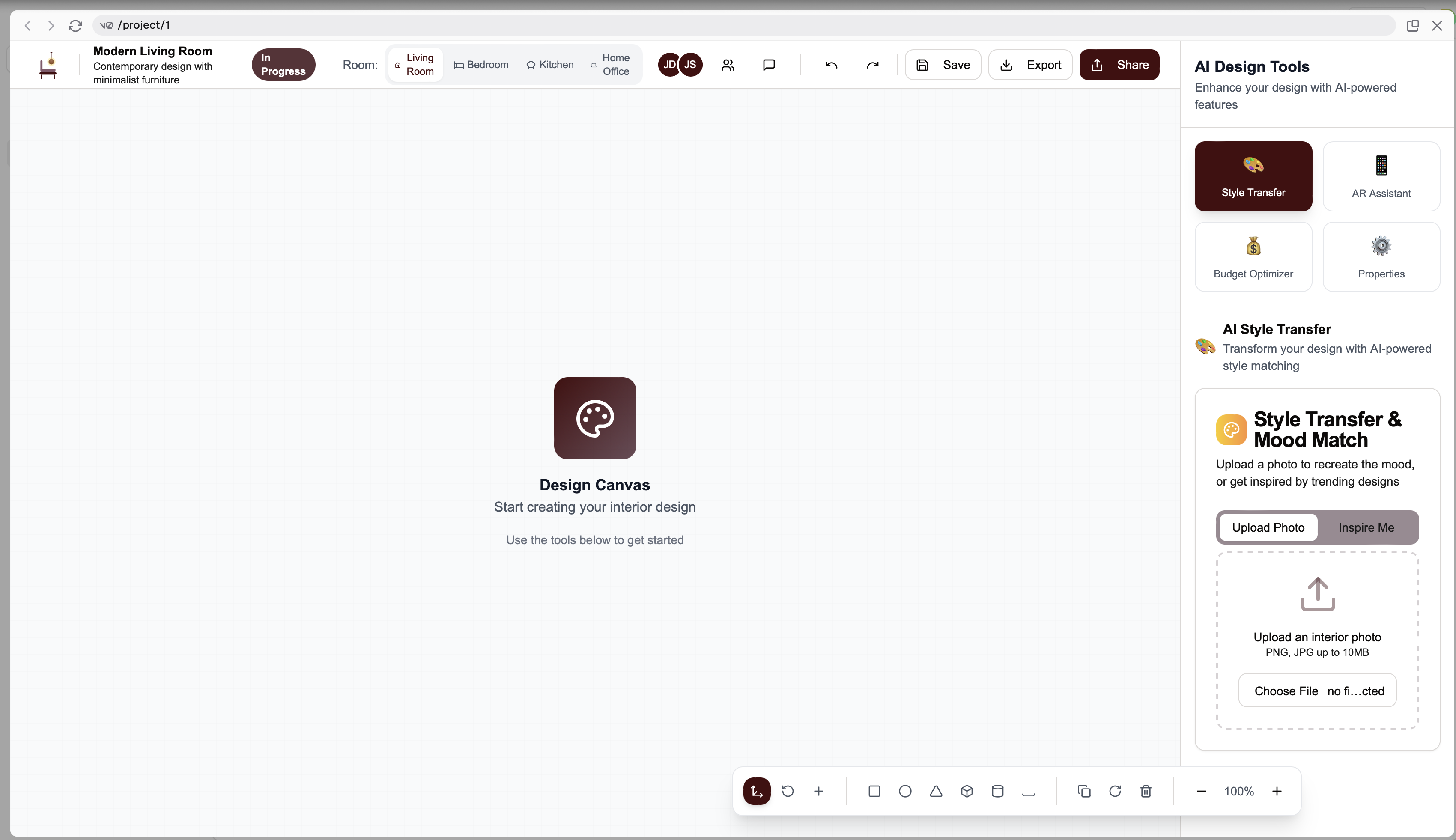Click the Export button
Viewport: 1456px width, 840px height.
tap(1030, 65)
